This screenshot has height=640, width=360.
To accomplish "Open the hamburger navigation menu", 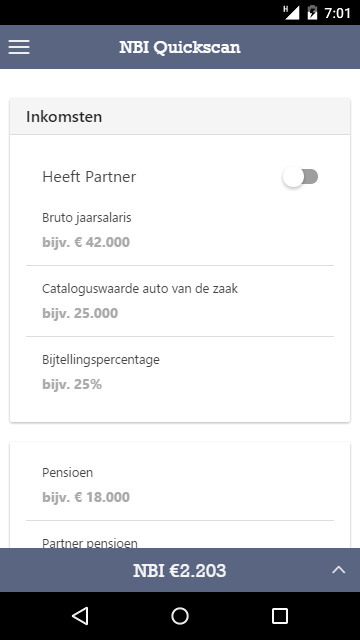I will pos(19,47).
